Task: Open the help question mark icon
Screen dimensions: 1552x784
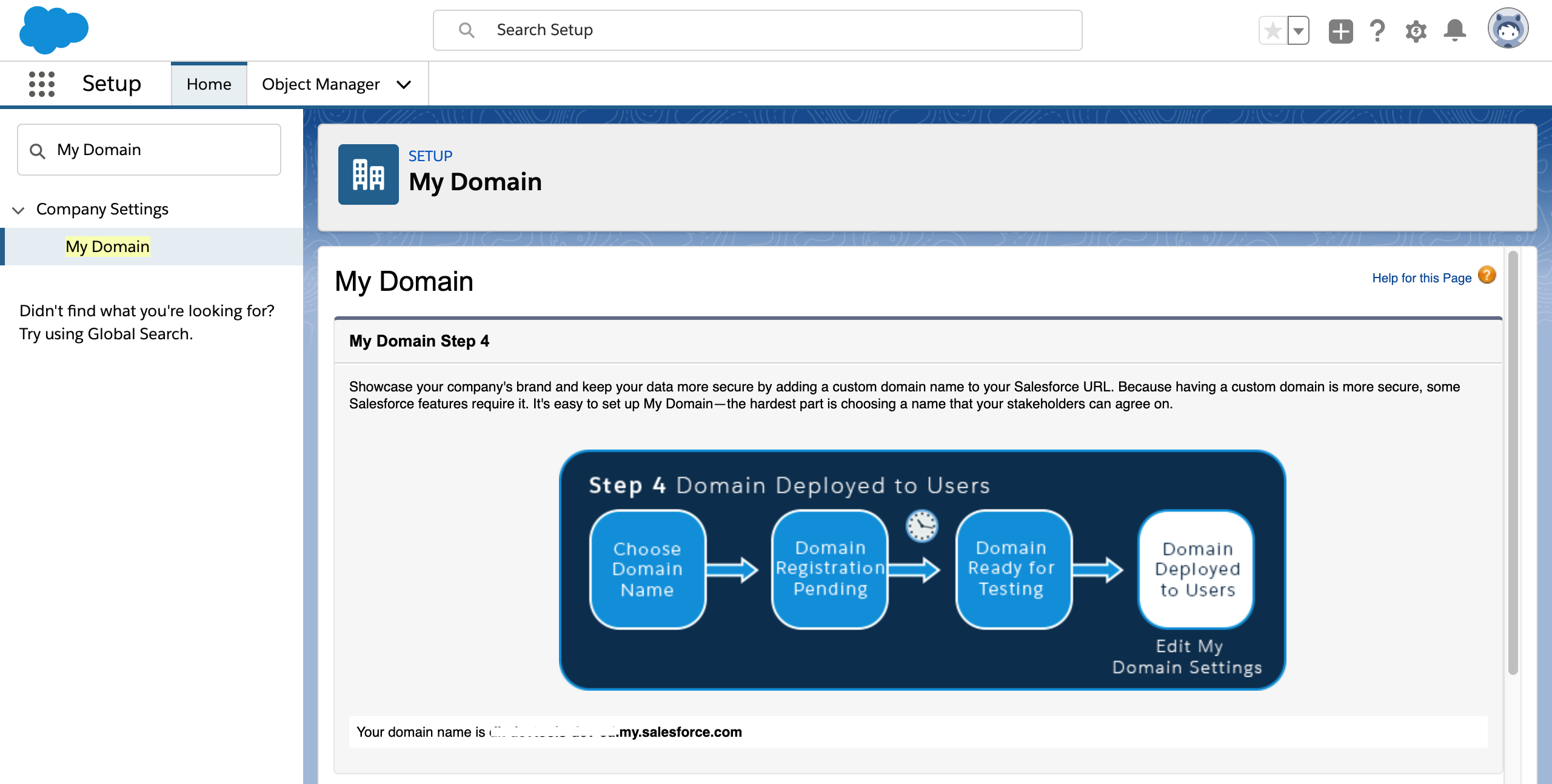Action: click(1377, 30)
